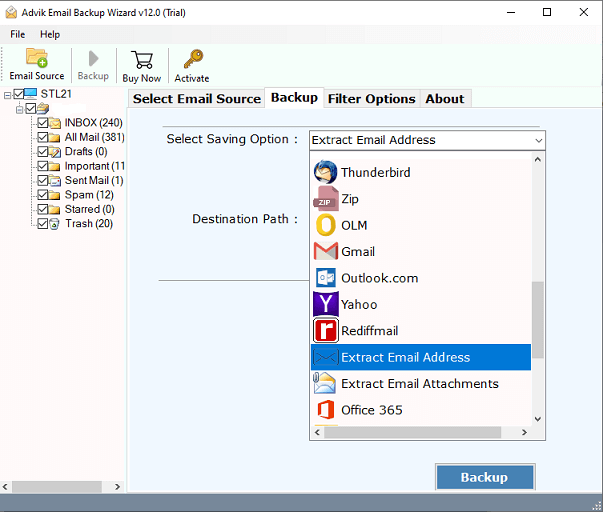Switch to Filter Options tab
This screenshot has height=512, width=603.
(x=371, y=99)
